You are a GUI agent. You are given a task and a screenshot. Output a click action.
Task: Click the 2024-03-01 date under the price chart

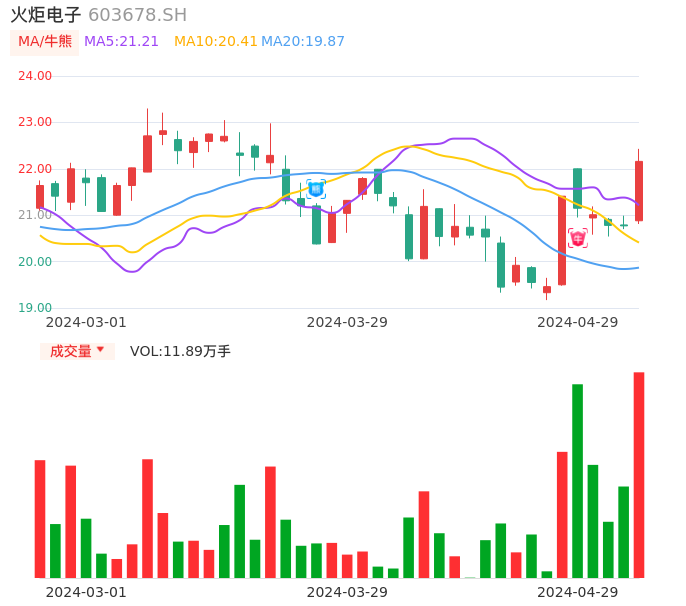pyautogui.click(x=86, y=322)
